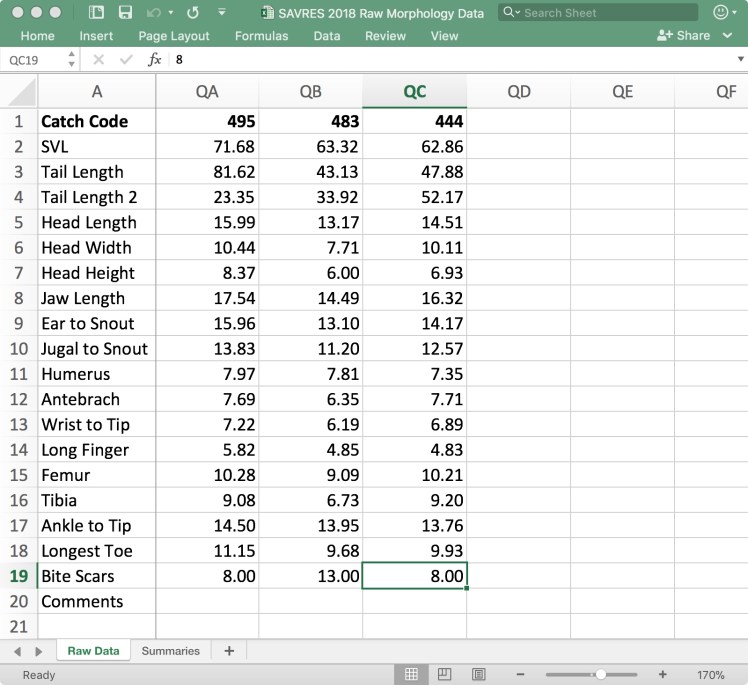Select column QB header
The image size is (748, 685).
[311, 92]
